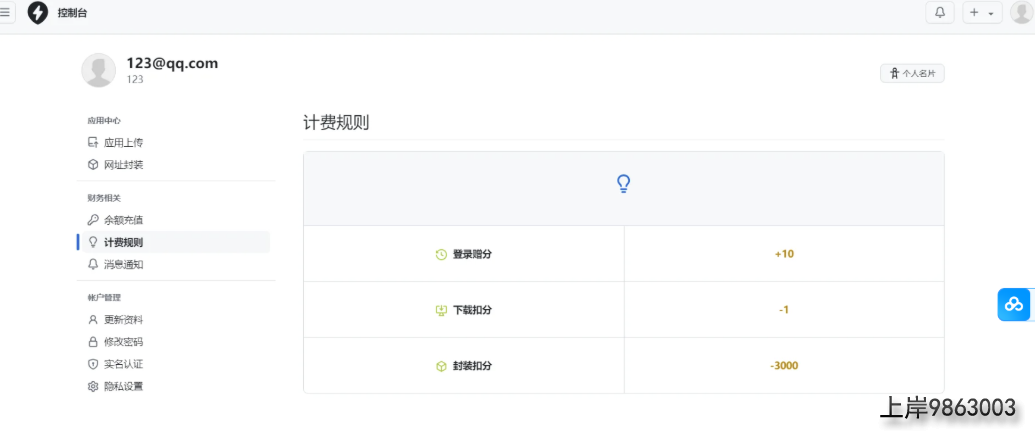Open the user avatar menu top right
Image resolution: width=1035 pixels, height=441 pixels.
[x=1021, y=12]
